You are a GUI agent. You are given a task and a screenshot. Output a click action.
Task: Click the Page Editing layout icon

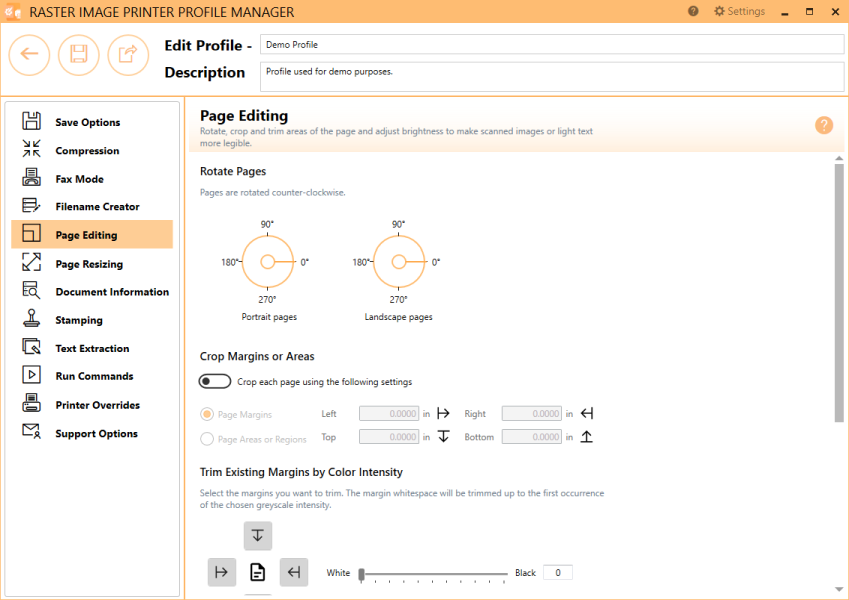click(x=31, y=233)
